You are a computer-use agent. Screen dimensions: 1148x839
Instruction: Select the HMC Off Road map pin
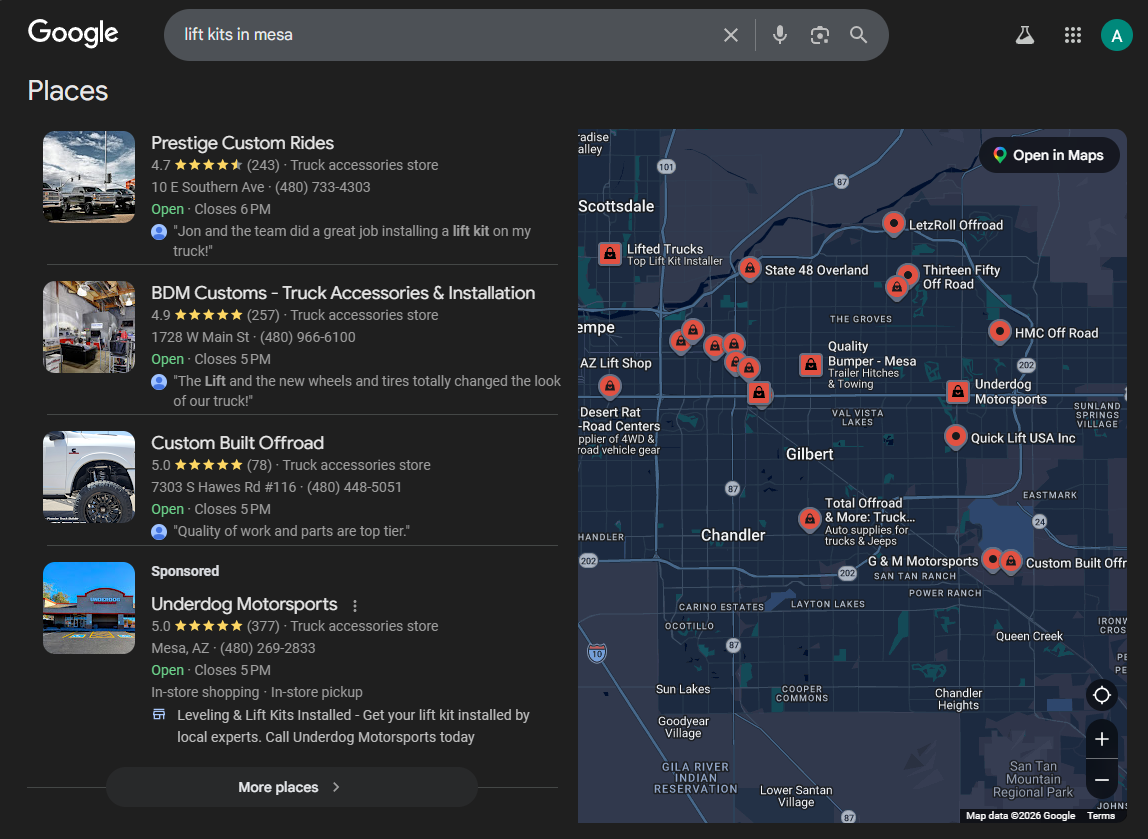click(x=999, y=331)
